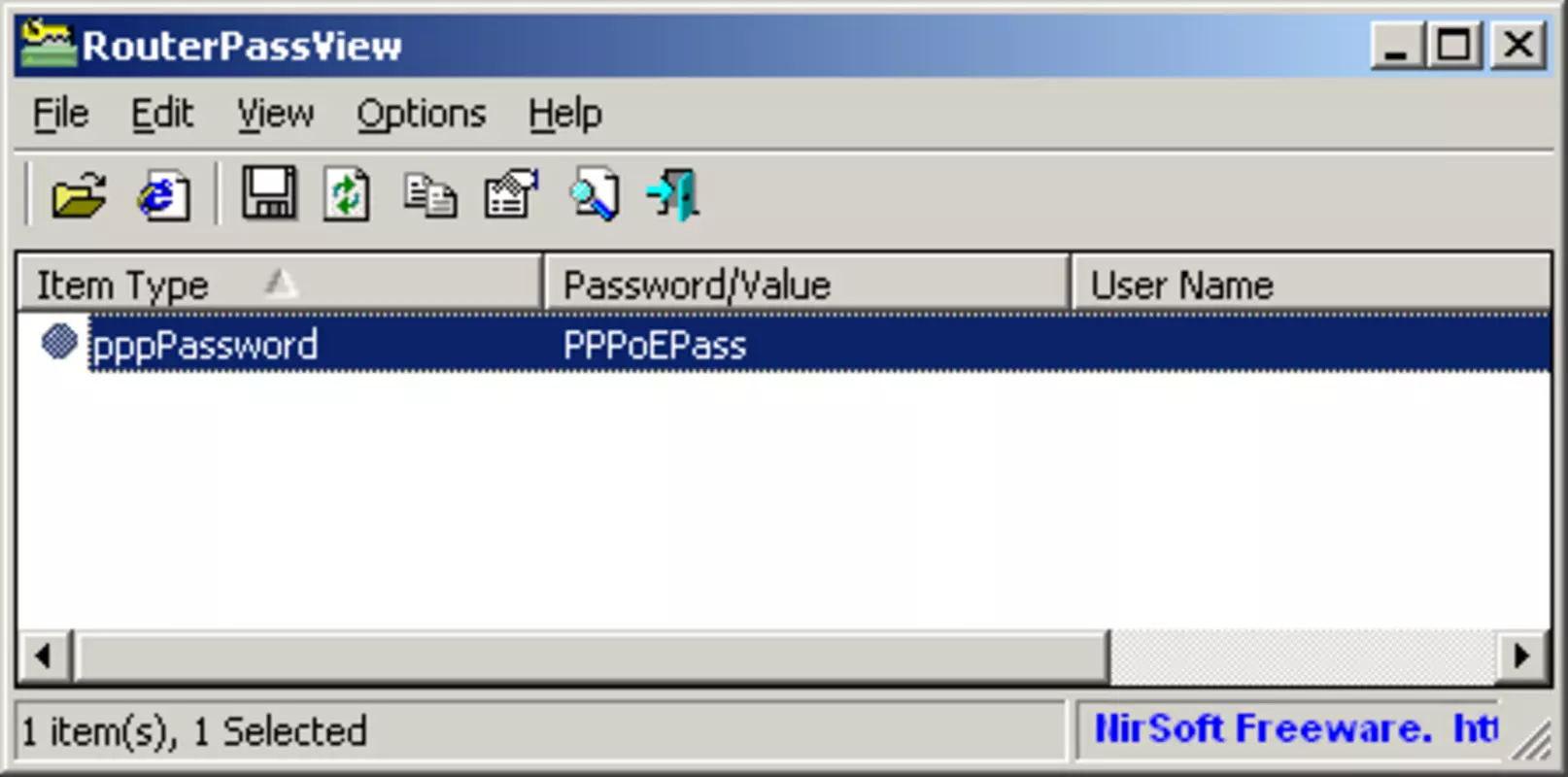Click the RouterPassView title bar app icon
Image resolution: width=1568 pixels, height=777 pixels.
(48, 45)
